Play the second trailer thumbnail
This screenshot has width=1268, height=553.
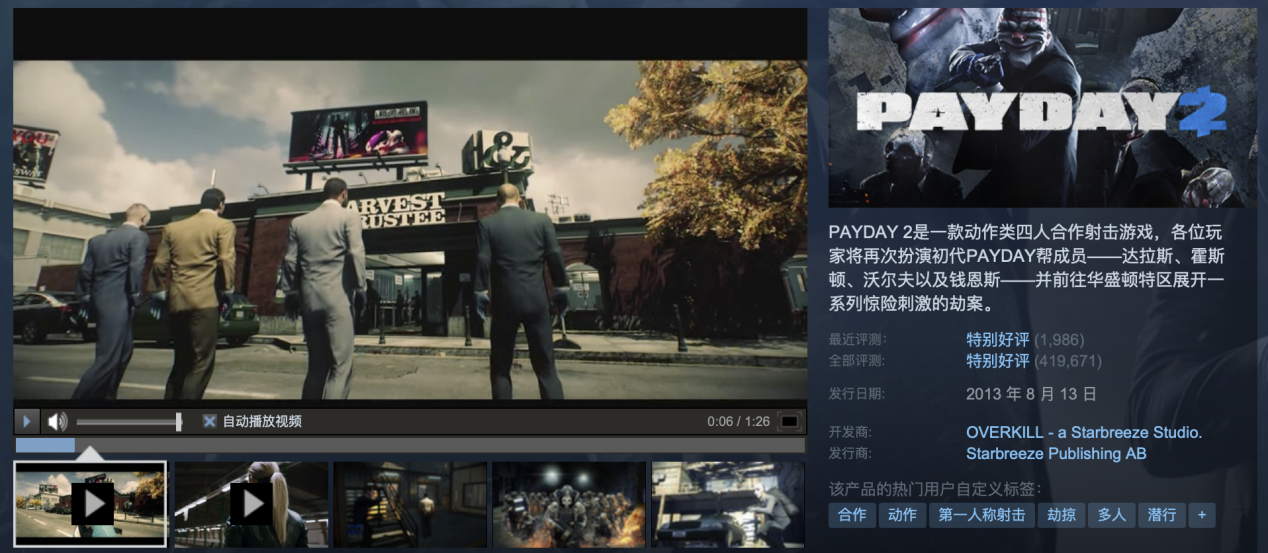coord(250,504)
